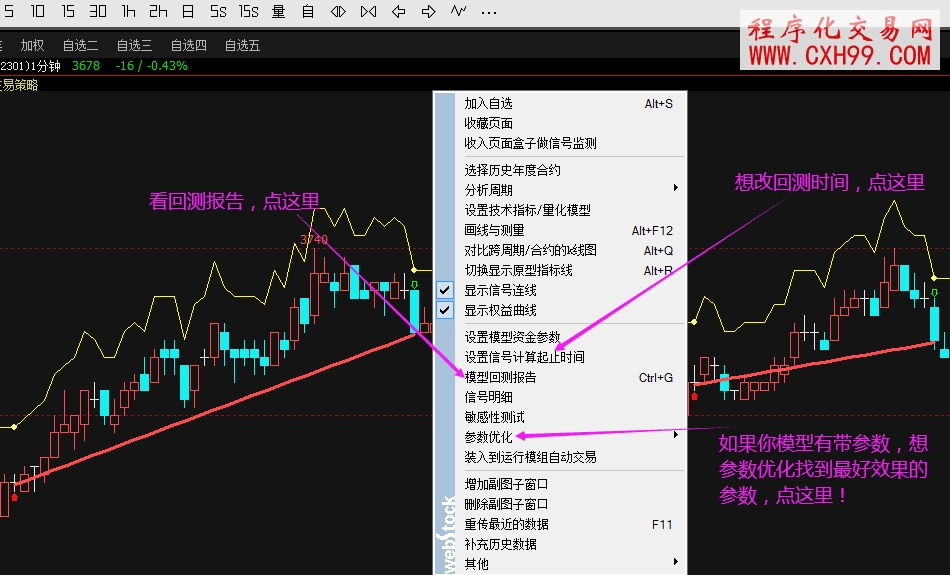950x575 pixels.
Task: Choose 设置信号计算起止时间 menu entry
Action: tap(524, 357)
